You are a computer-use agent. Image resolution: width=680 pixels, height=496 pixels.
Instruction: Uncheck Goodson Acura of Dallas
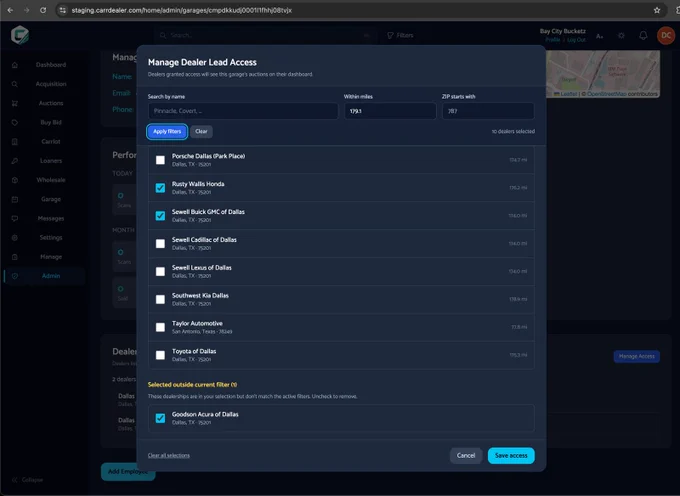tap(160, 418)
